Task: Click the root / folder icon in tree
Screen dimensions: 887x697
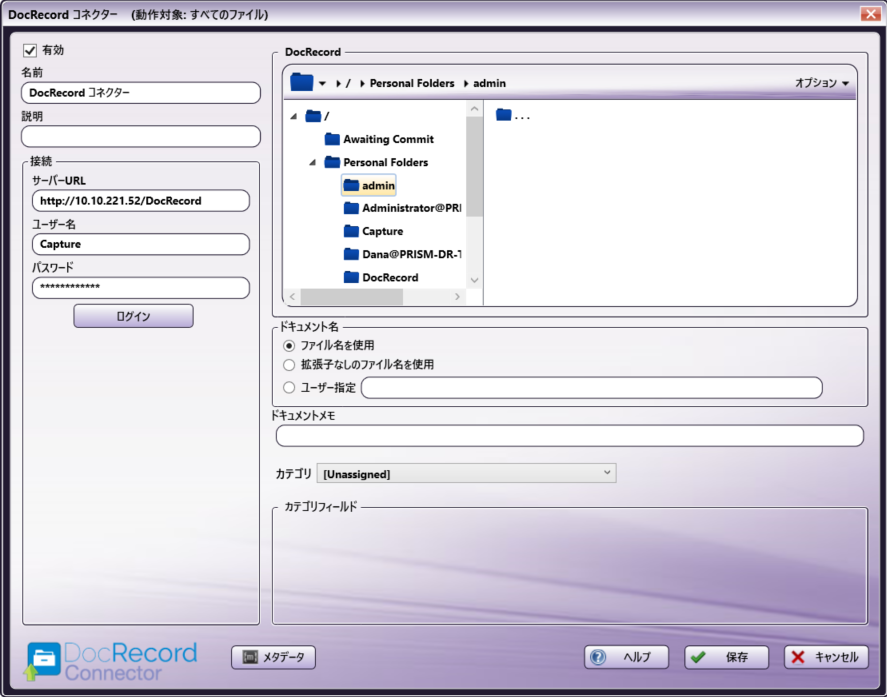Action: pyautogui.click(x=313, y=117)
